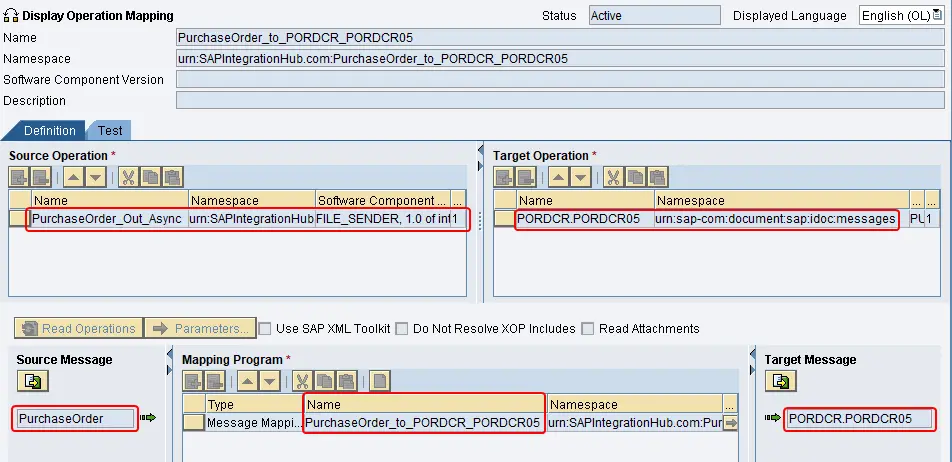Click the Description field

click(560, 101)
